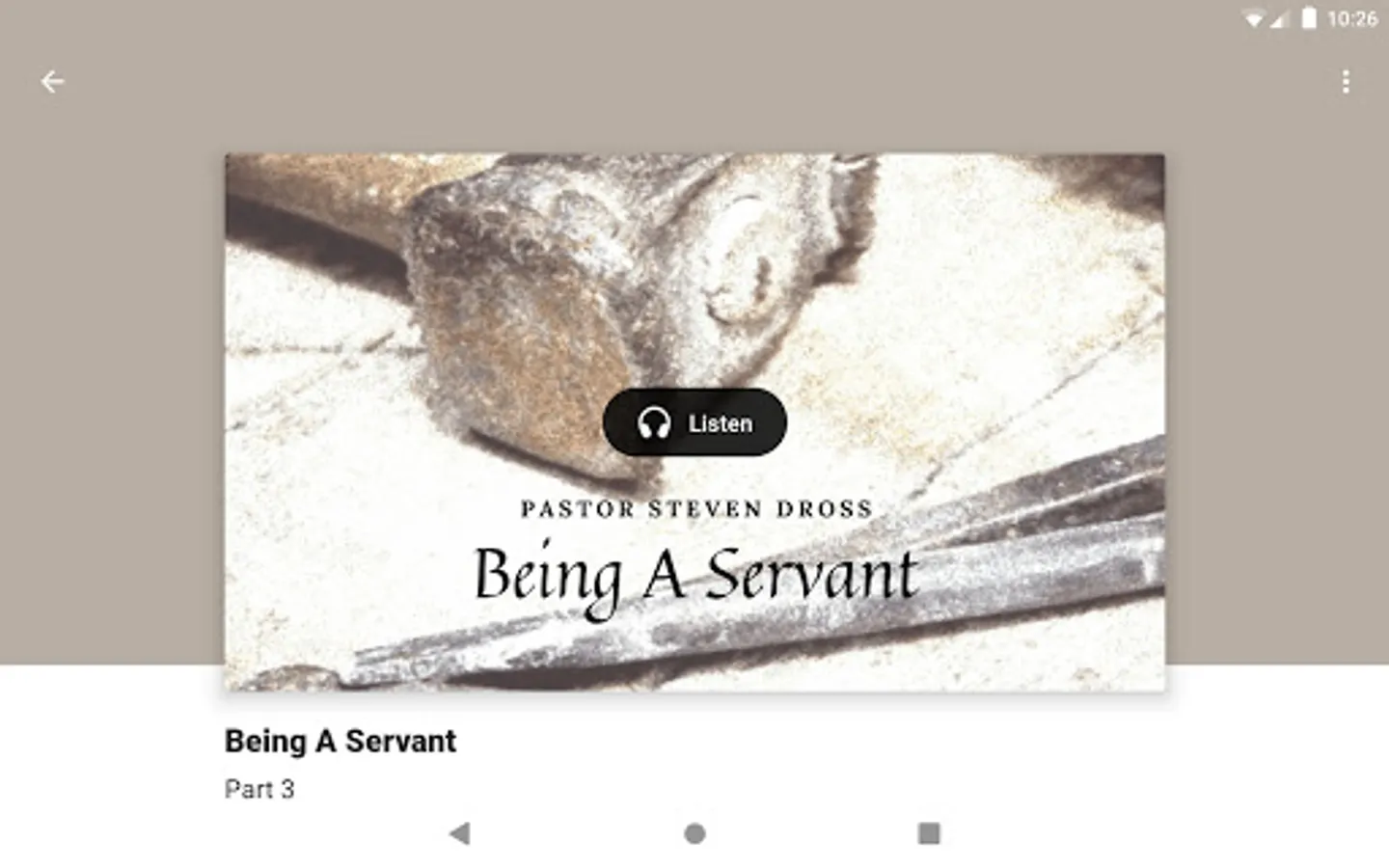This screenshot has width=1389, height=868.
Task: Open recent apps with the square button
Action: 929,833
